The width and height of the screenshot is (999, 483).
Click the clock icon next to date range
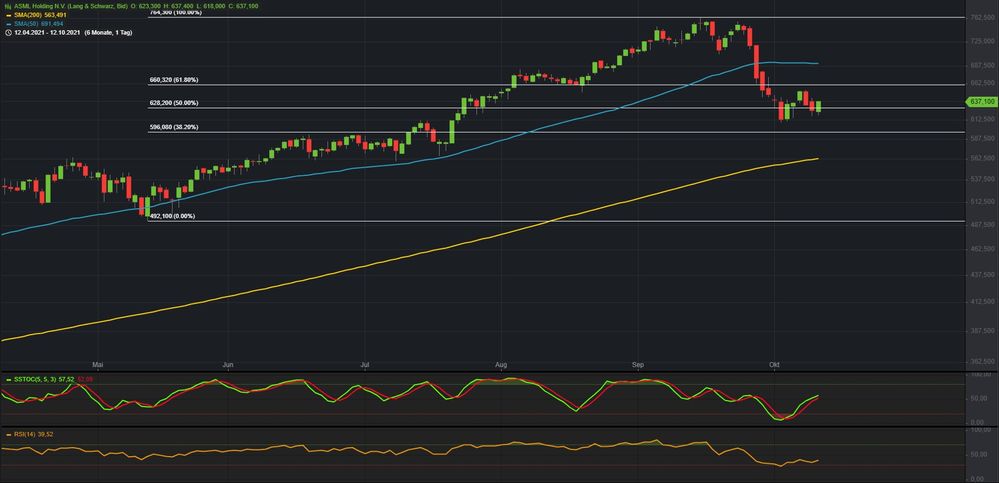tap(7, 32)
